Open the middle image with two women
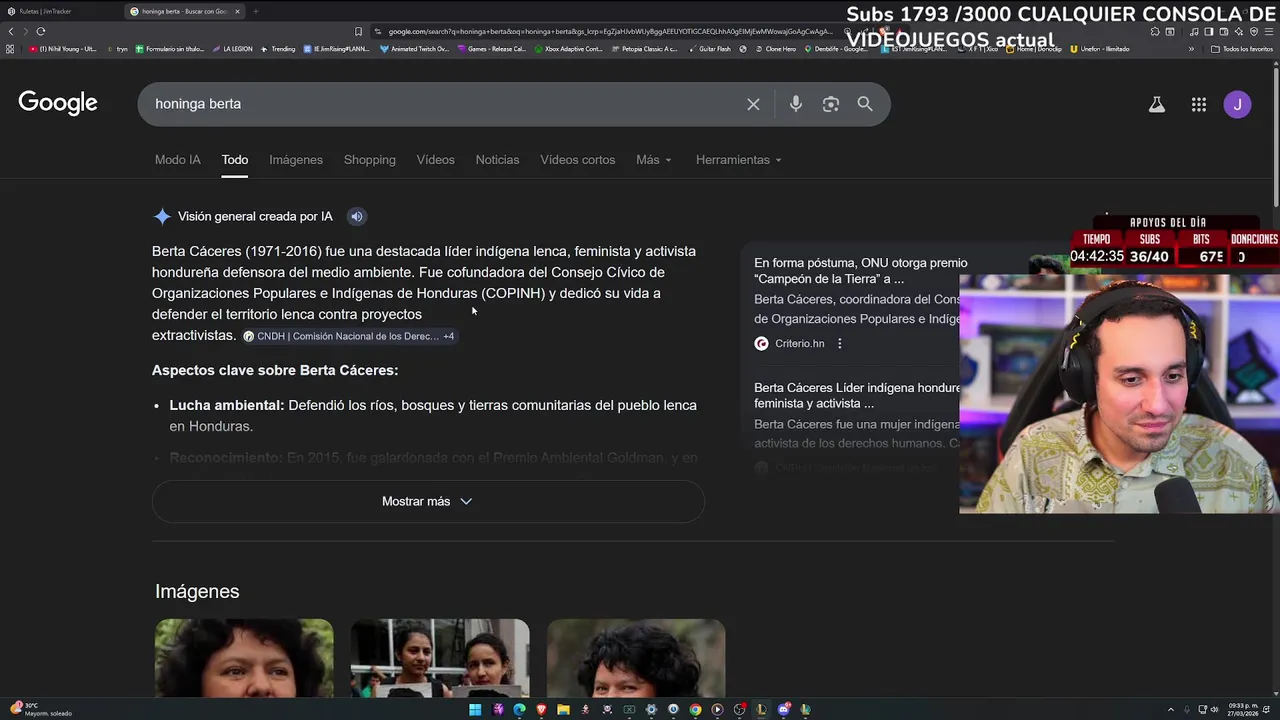Viewport: 1280px width, 720px height. click(440, 658)
